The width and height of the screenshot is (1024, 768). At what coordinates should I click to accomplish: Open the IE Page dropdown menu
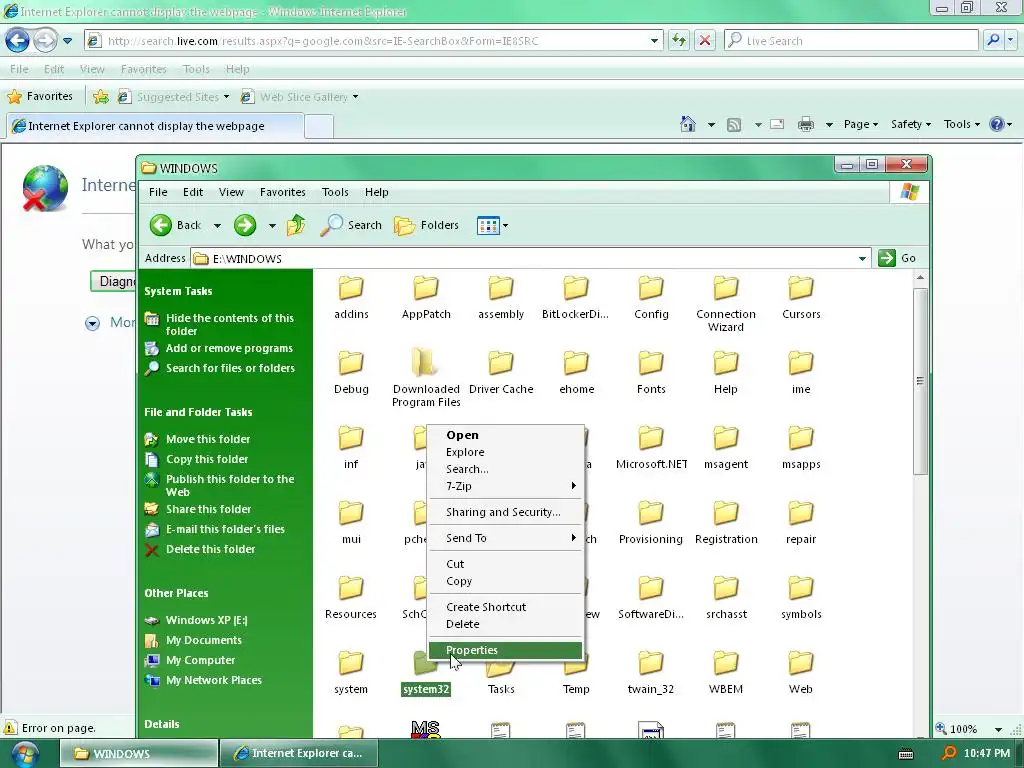pyautogui.click(x=861, y=124)
